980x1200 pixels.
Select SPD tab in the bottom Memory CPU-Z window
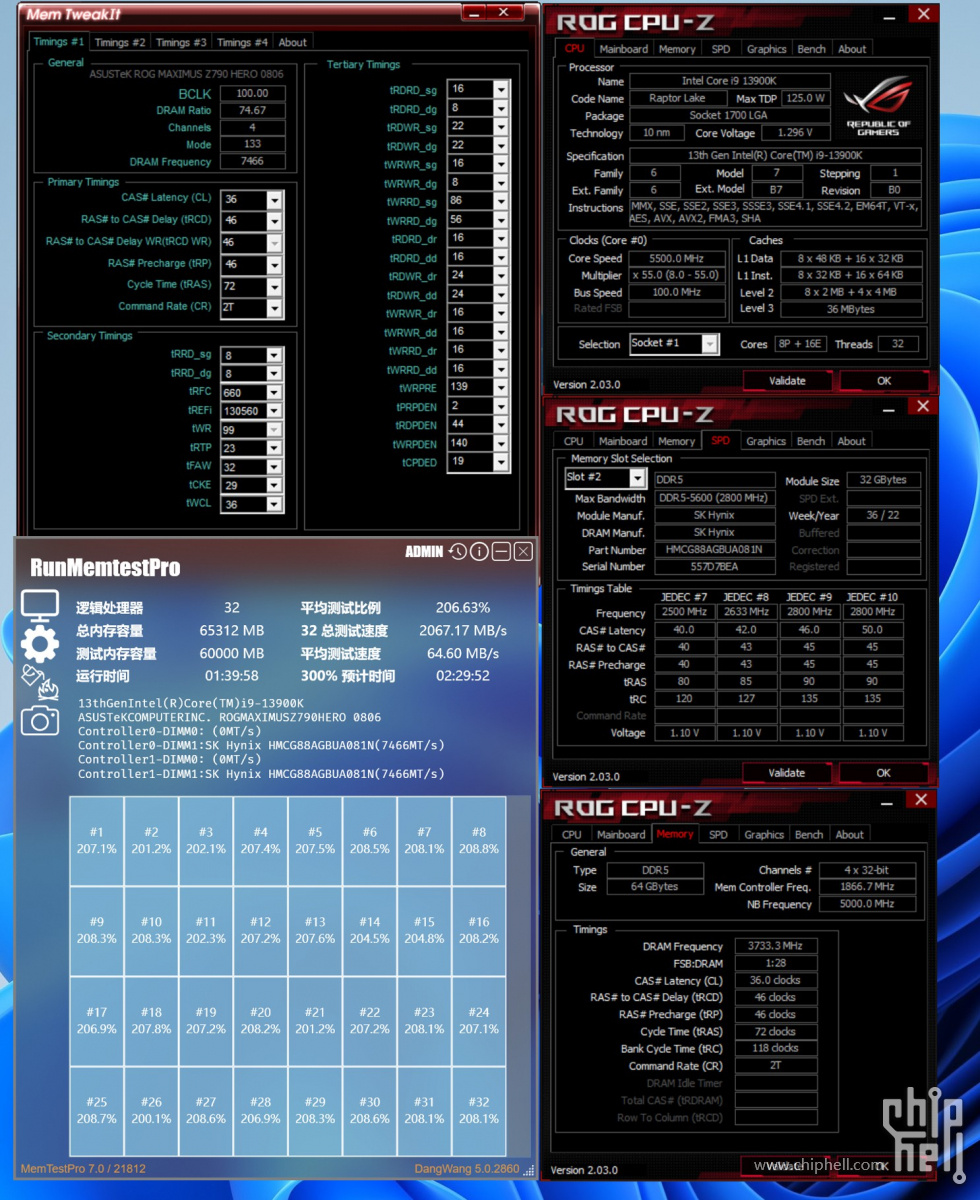[x=718, y=834]
